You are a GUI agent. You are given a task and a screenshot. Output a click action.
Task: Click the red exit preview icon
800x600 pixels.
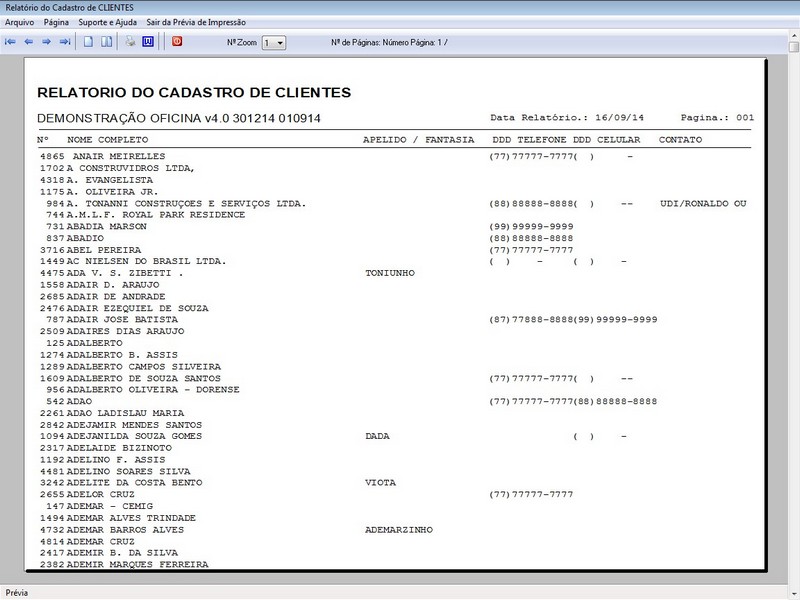(177, 41)
